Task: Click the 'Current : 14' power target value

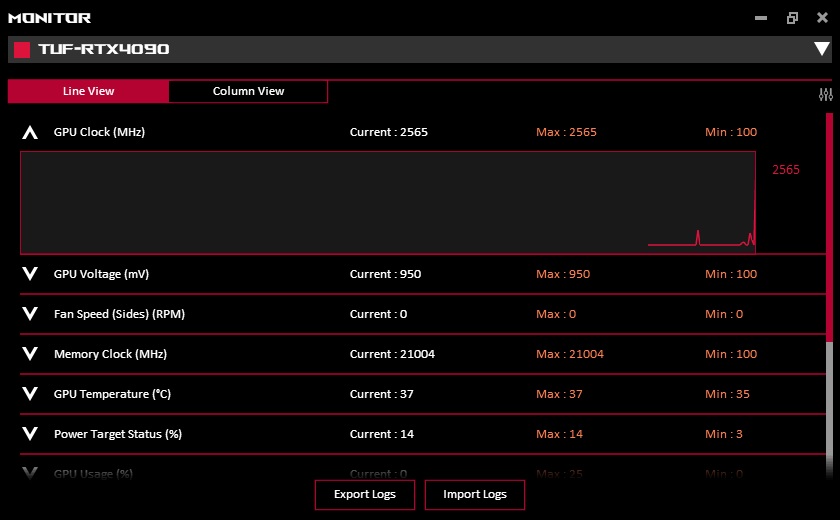Action: click(x=382, y=434)
